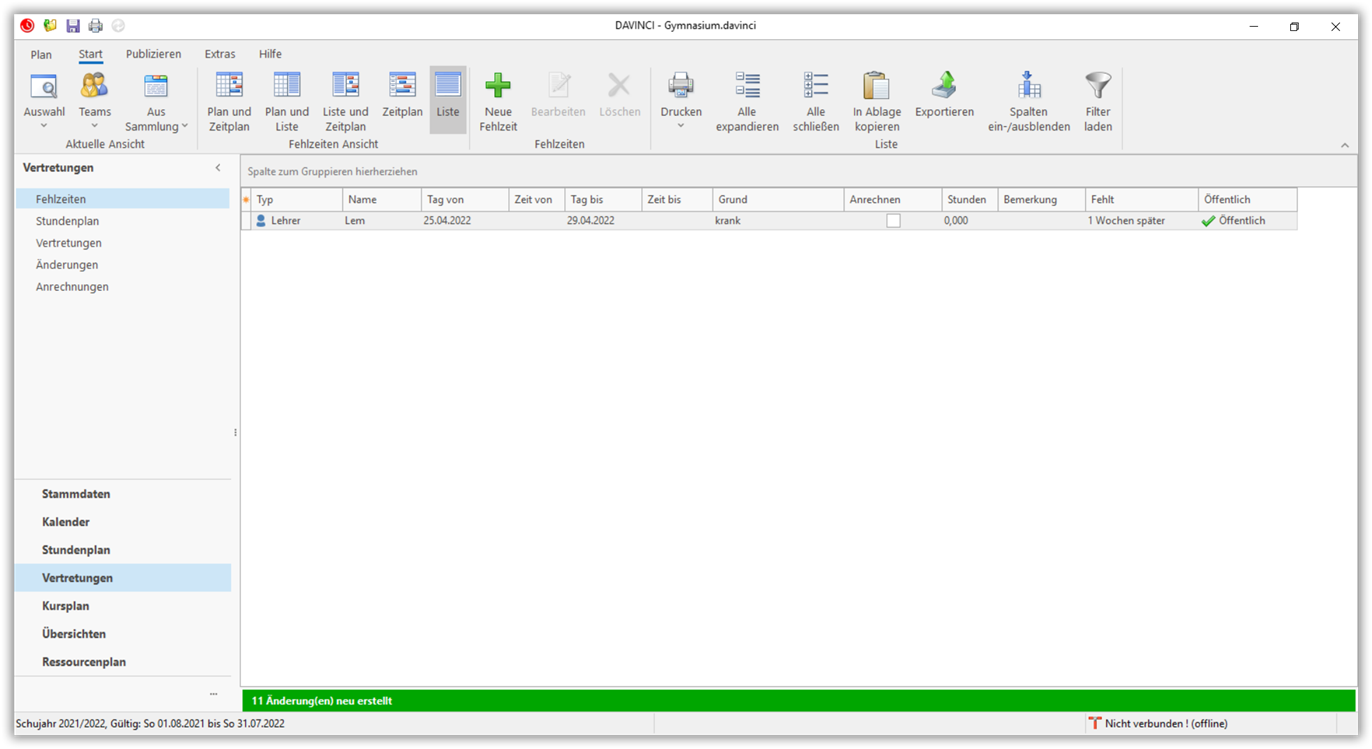Image resolution: width=1372 pixels, height=749 pixels.
Task: Switch to Liste und Zeitplan view
Action: click(x=345, y=101)
